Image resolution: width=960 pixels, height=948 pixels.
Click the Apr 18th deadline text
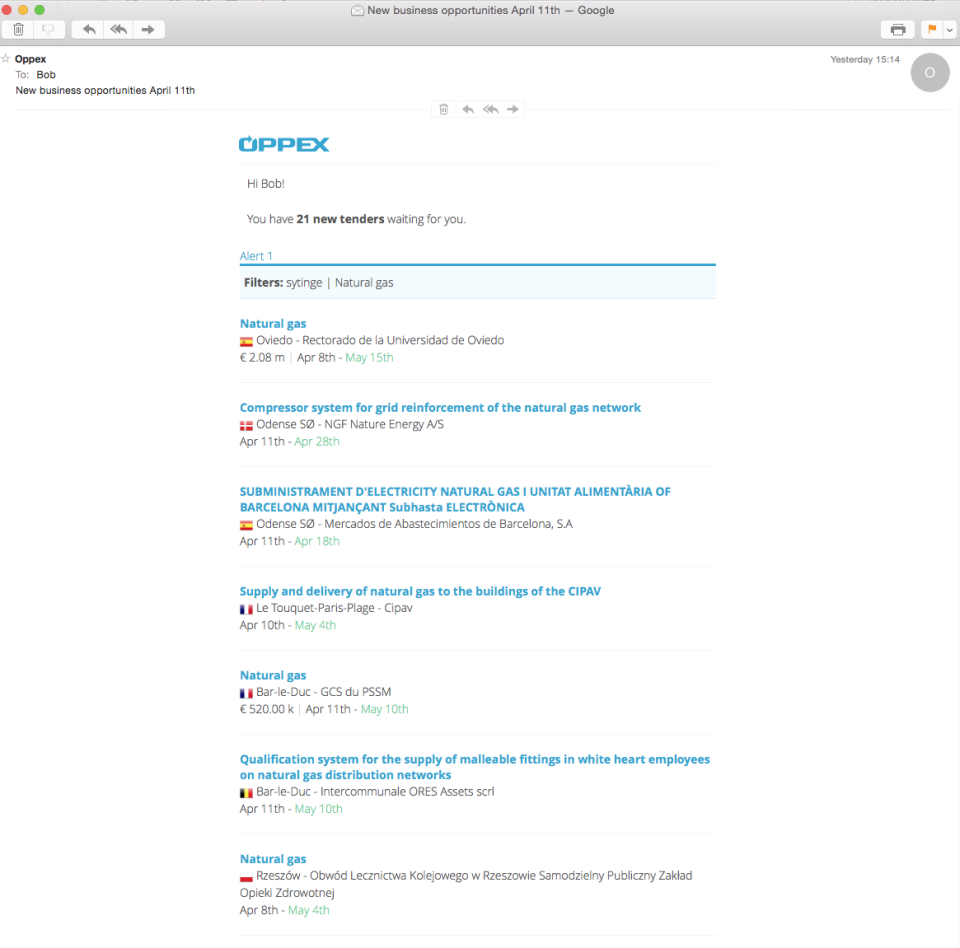317,541
